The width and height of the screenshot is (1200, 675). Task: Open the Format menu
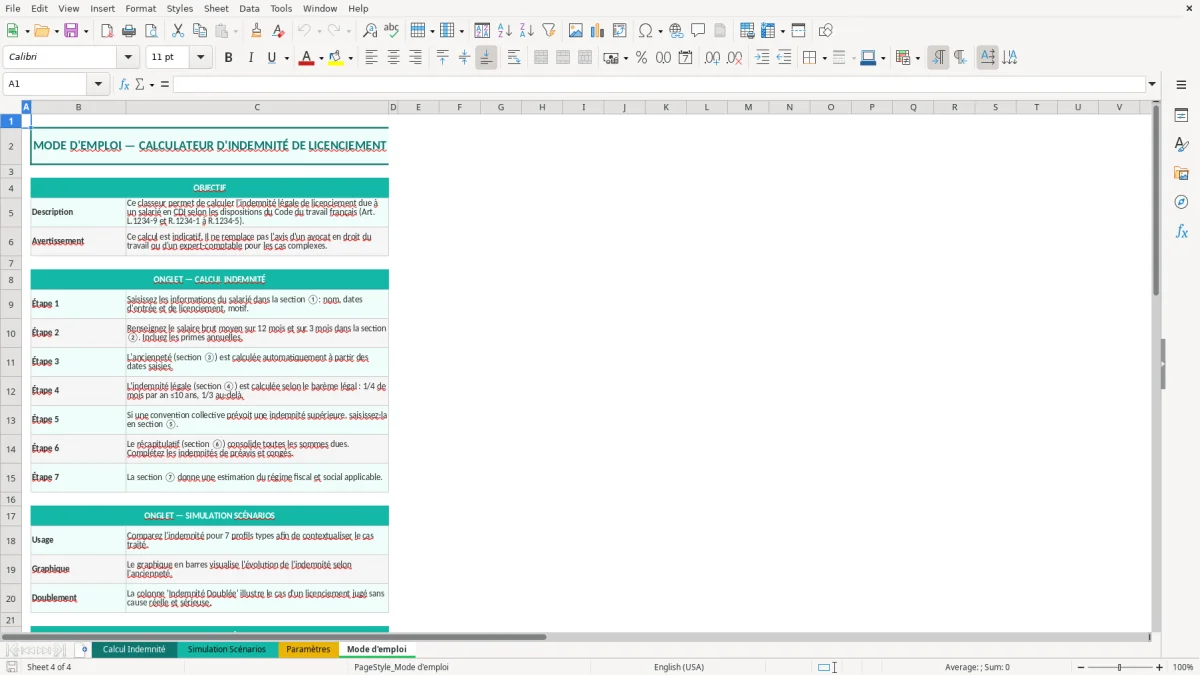click(x=141, y=8)
